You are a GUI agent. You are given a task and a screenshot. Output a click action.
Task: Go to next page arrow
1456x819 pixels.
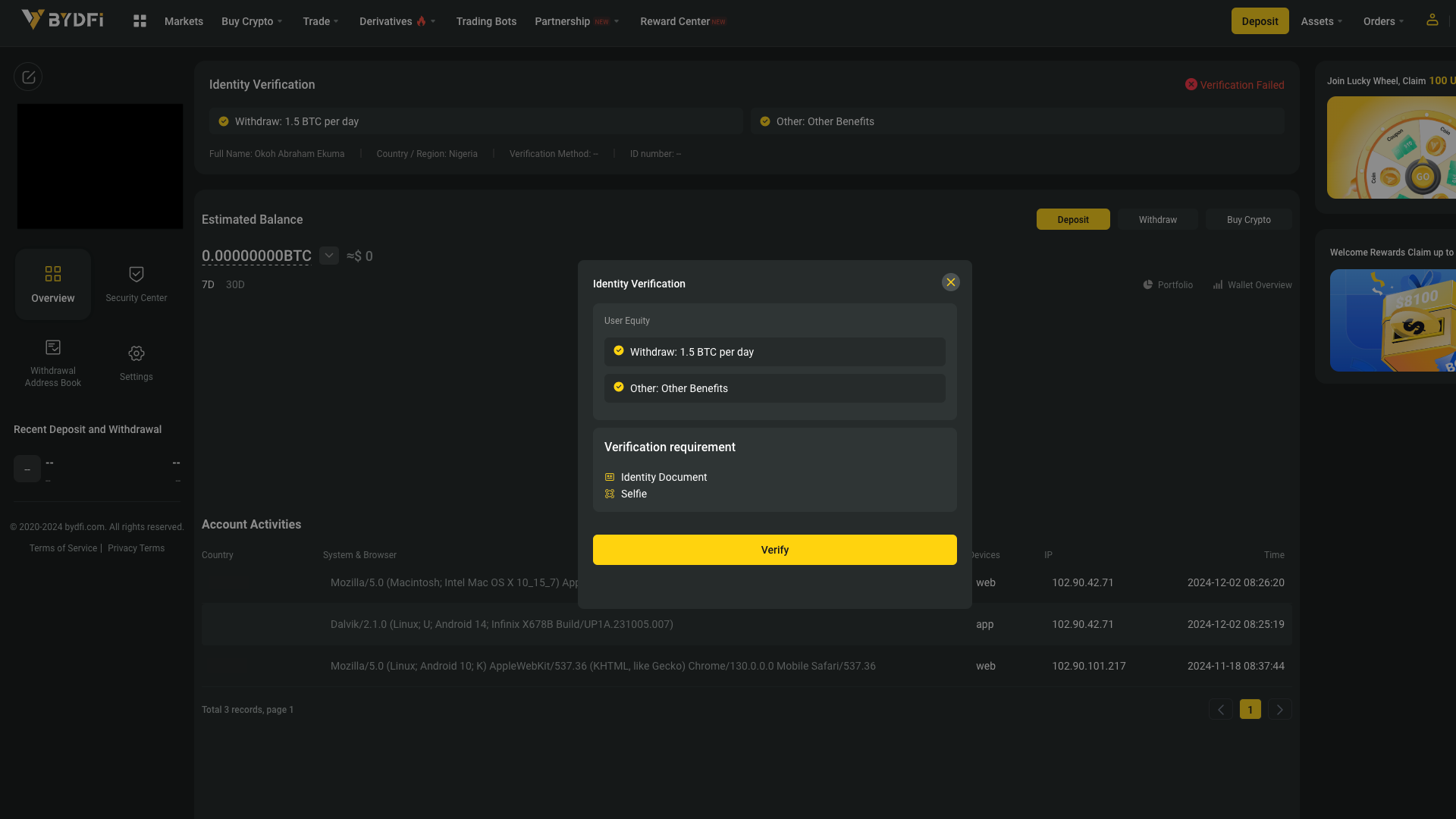[x=1279, y=710]
